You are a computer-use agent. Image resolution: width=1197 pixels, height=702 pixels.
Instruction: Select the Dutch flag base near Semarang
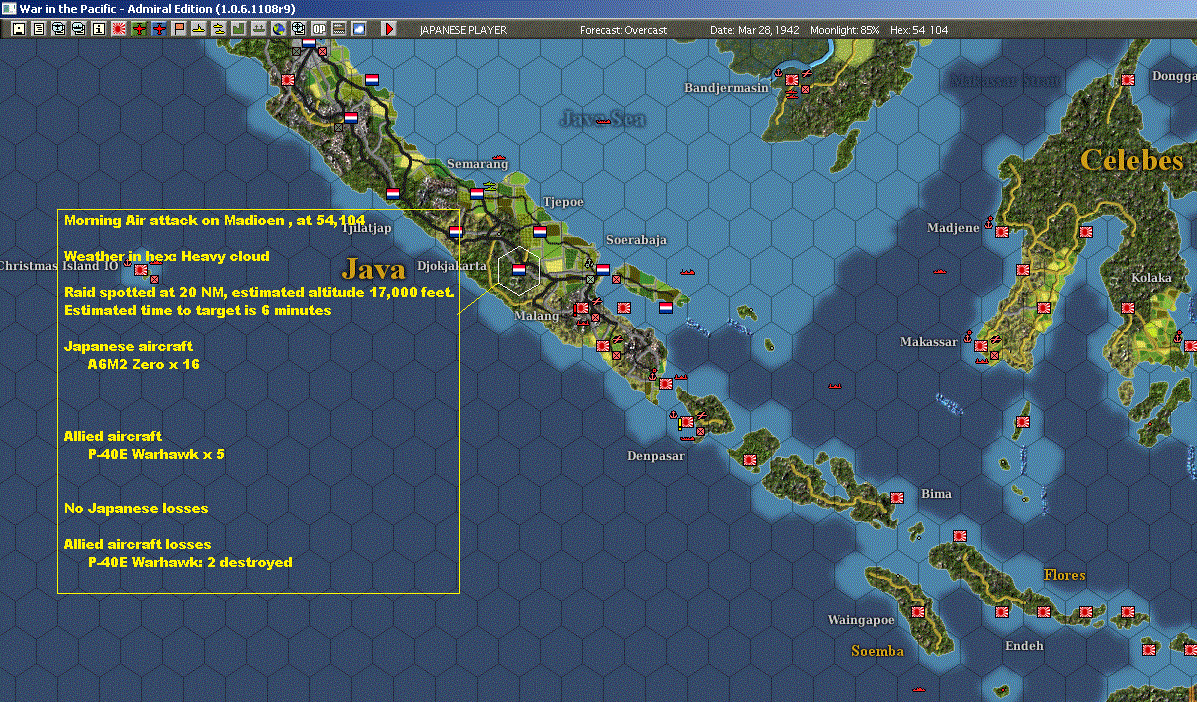477,194
